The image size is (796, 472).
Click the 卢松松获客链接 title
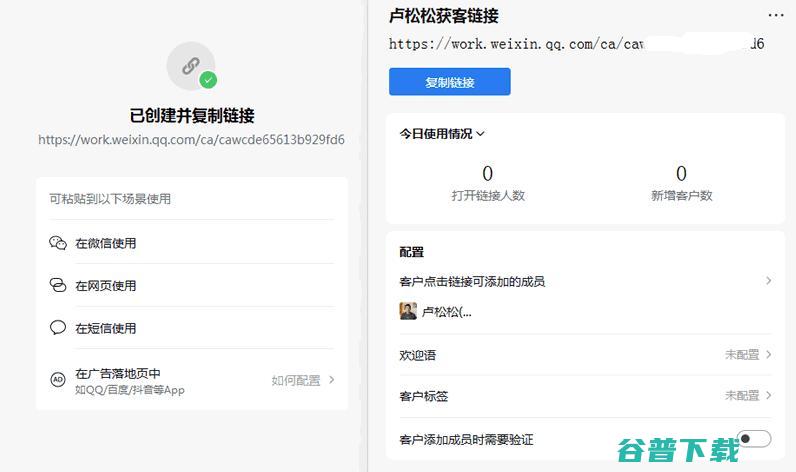pos(444,16)
